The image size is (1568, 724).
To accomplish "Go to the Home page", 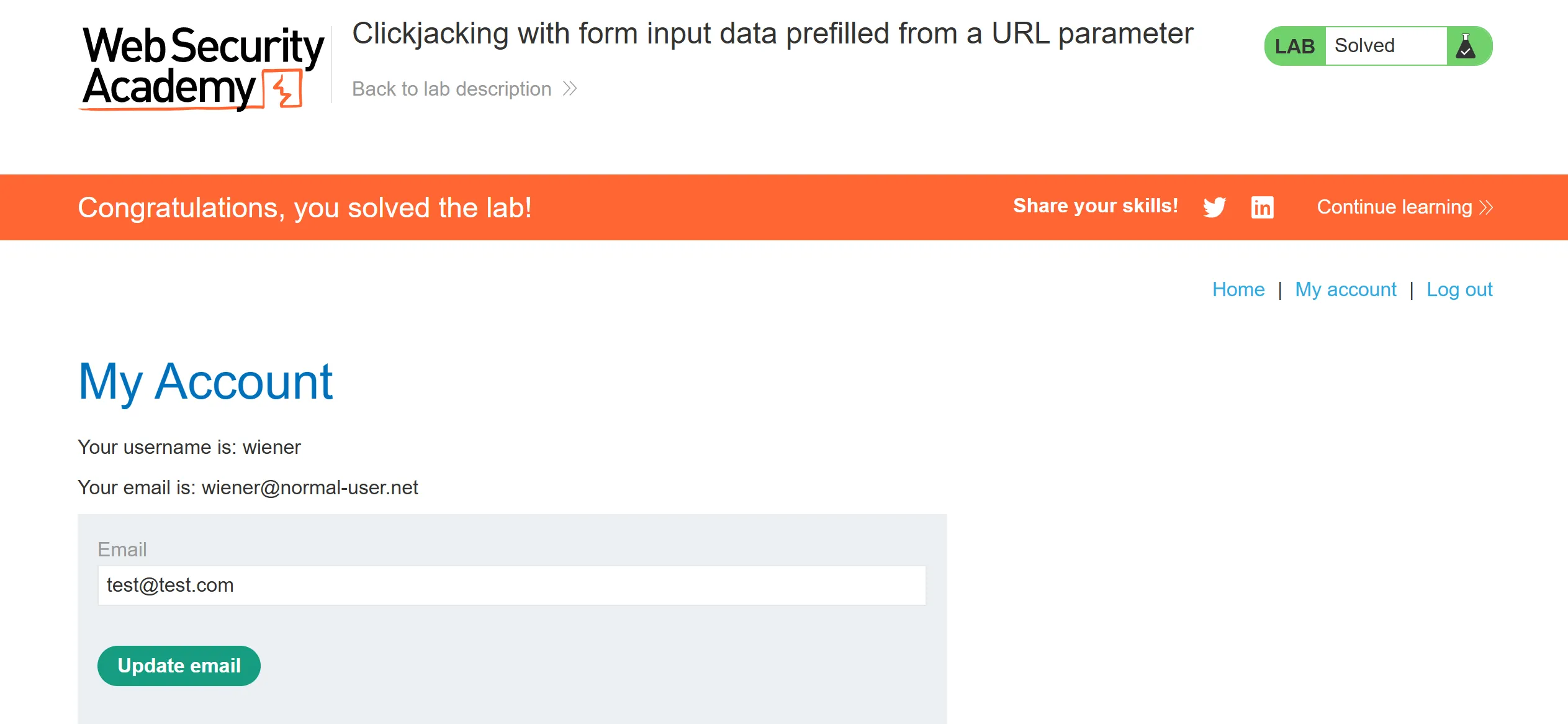I will click(x=1238, y=289).
